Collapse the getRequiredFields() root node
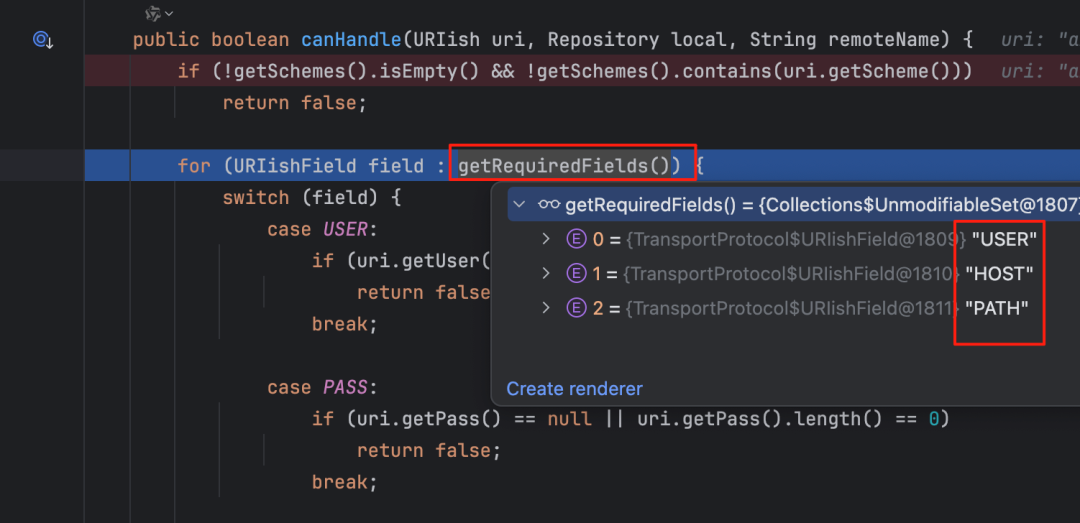The width and height of the screenshot is (1080, 523). click(x=518, y=205)
